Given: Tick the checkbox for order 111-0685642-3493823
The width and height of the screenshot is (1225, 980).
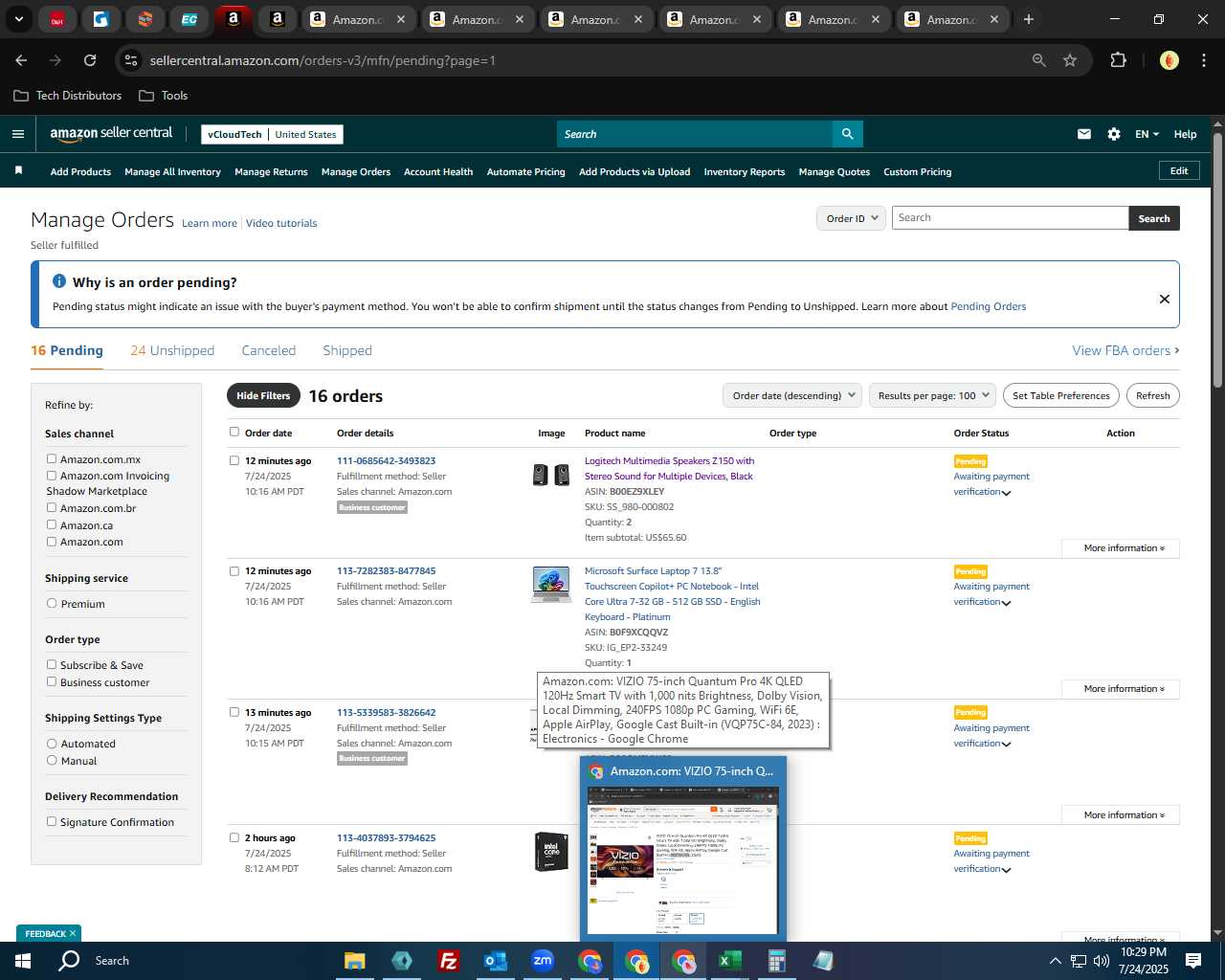Looking at the screenshot, I should (234, 460).
